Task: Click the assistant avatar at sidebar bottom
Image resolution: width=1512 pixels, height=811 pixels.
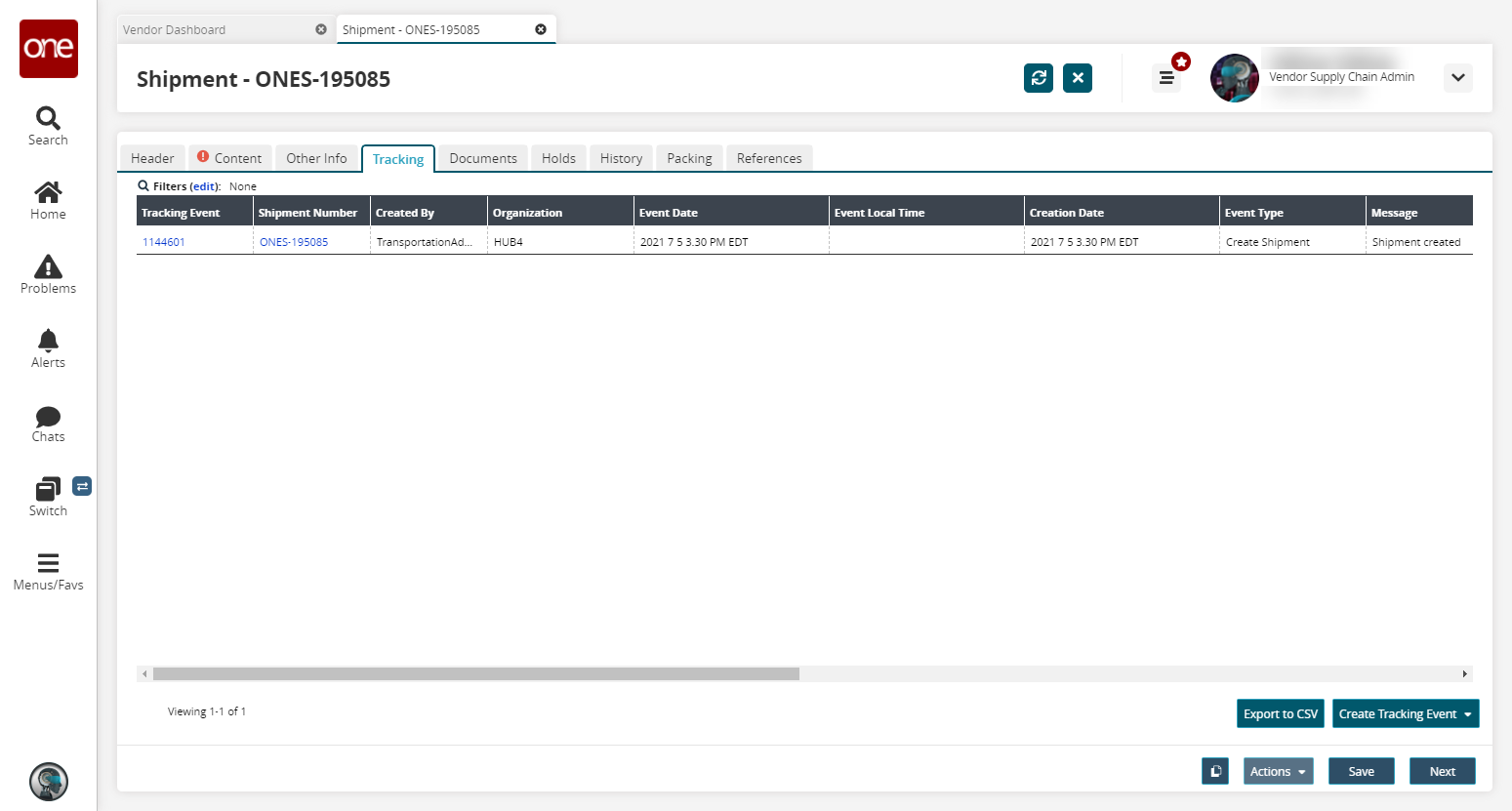Action: point(49,782)
